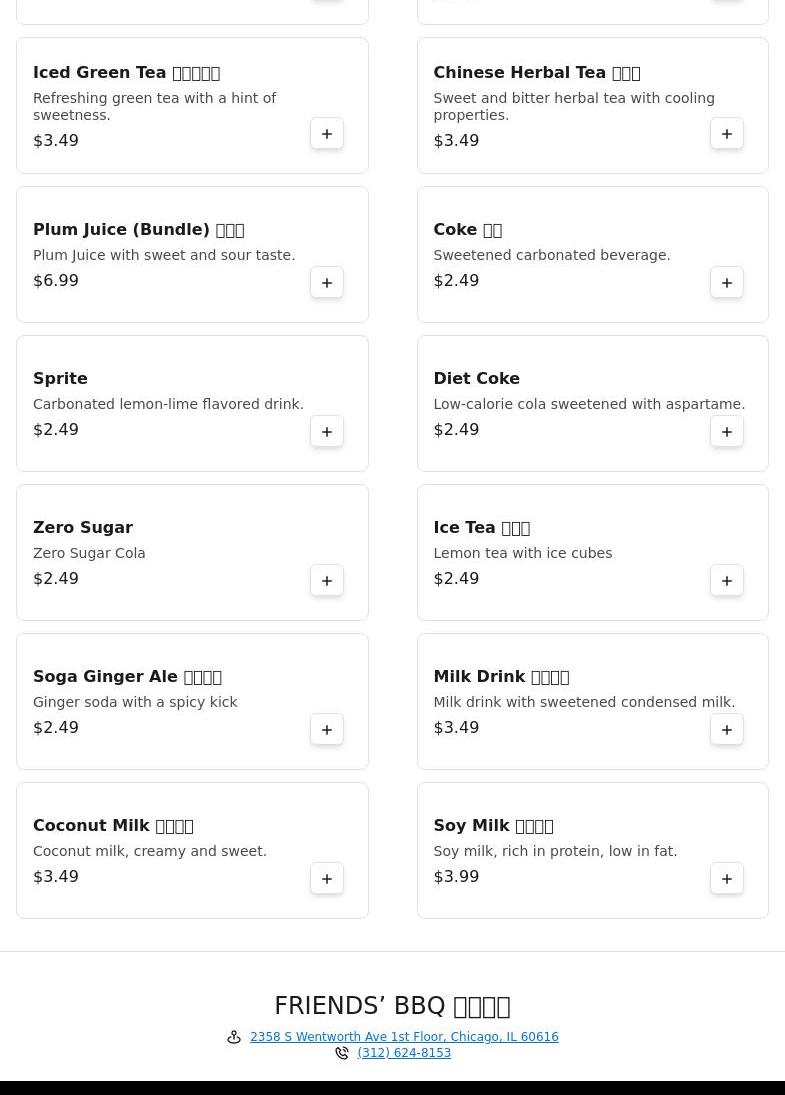Click the map pin icon beside address
The image size is (785, 1095).
[x=234, y=1037]
